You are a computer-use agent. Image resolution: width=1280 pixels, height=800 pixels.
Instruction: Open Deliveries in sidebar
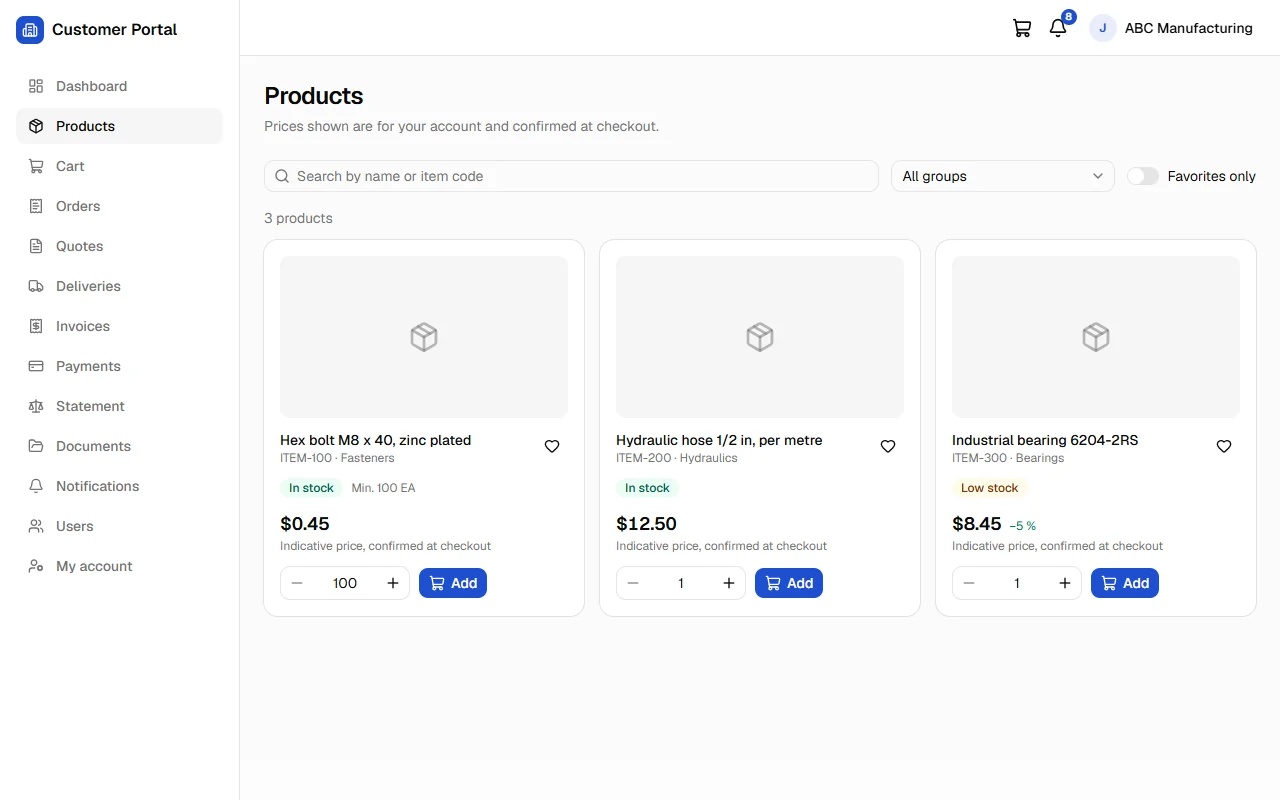pos(119,286)
